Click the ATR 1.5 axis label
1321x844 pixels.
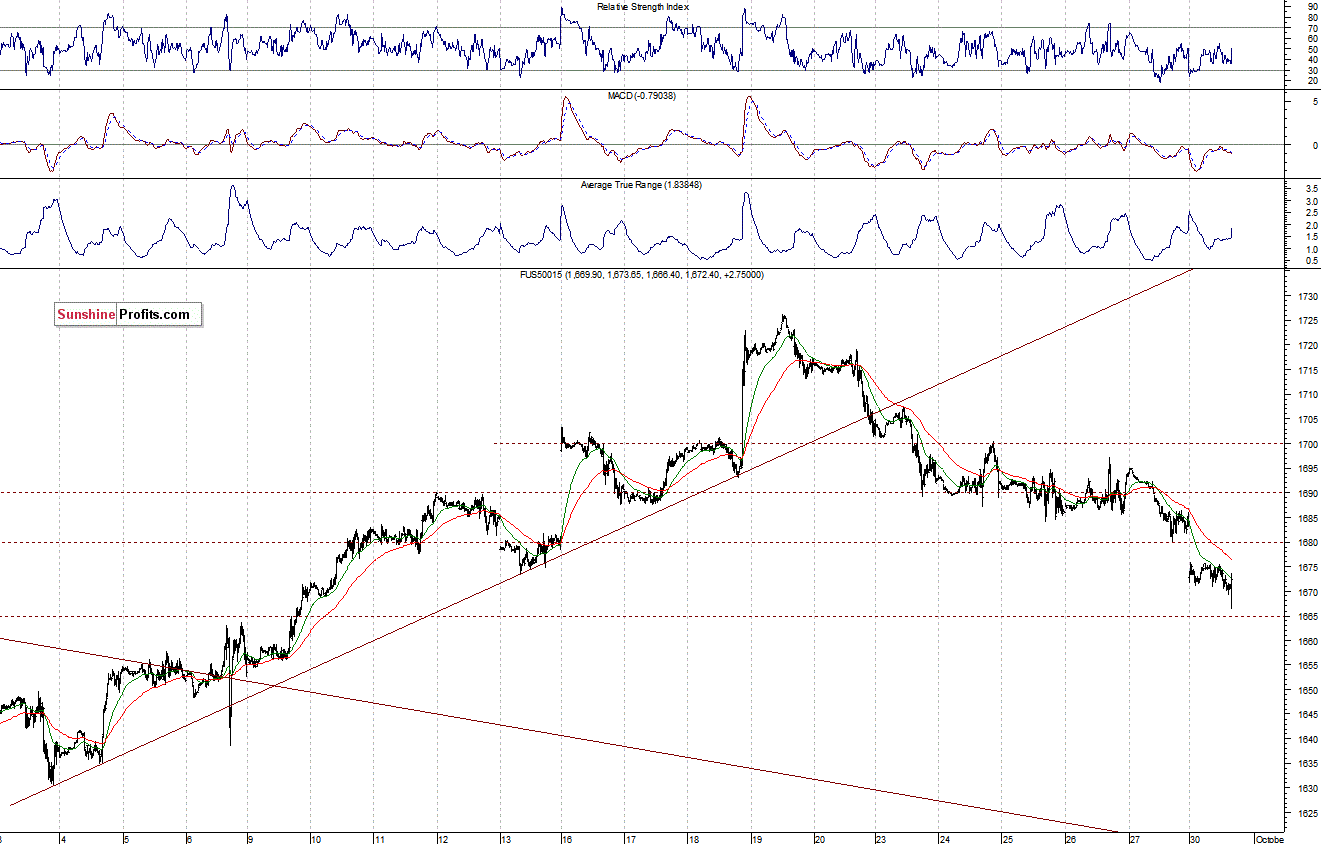pos(1311,237)
